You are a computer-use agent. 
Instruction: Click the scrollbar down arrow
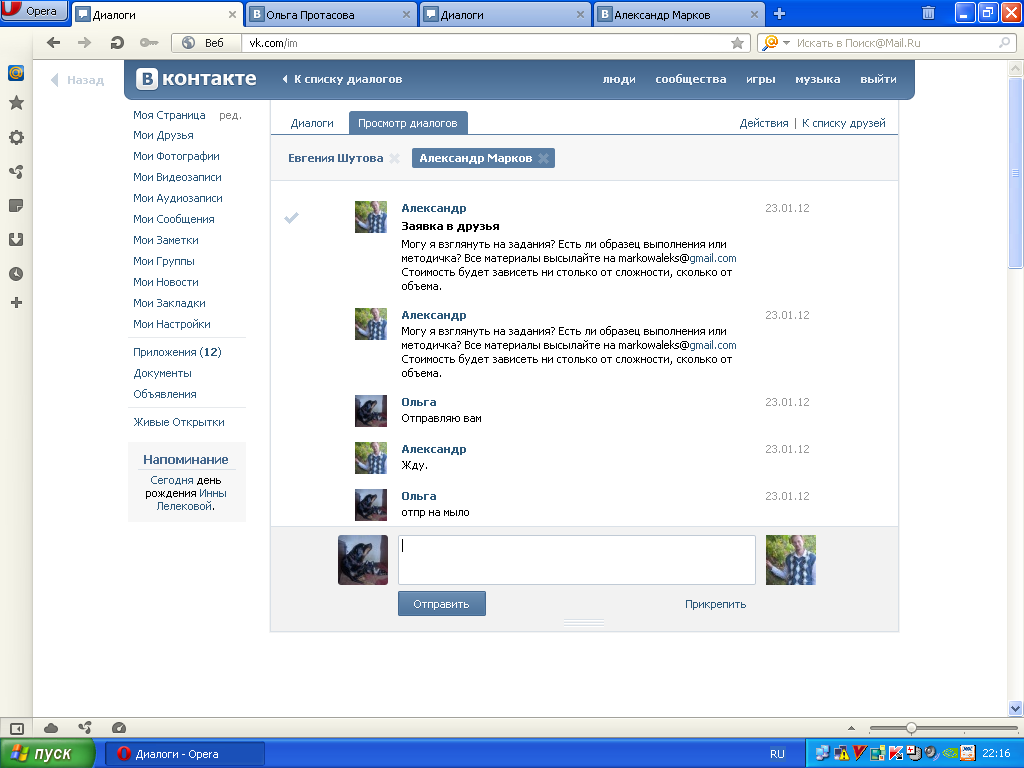pyautogui.click(x=1015, y=708)
